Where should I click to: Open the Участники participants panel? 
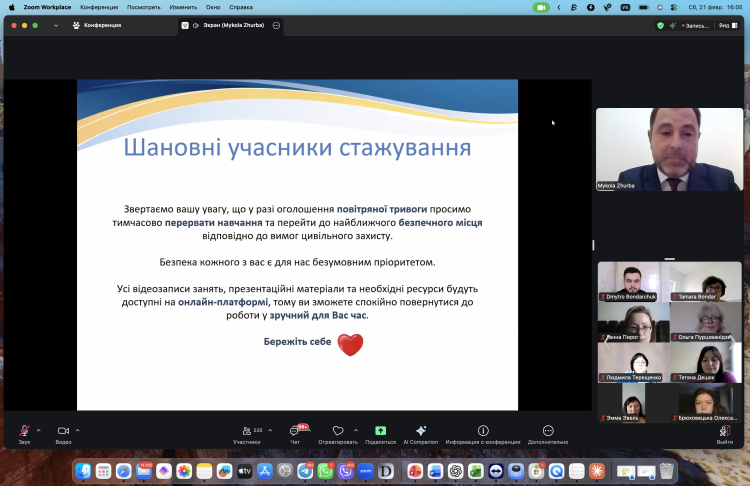pos(246,431)
